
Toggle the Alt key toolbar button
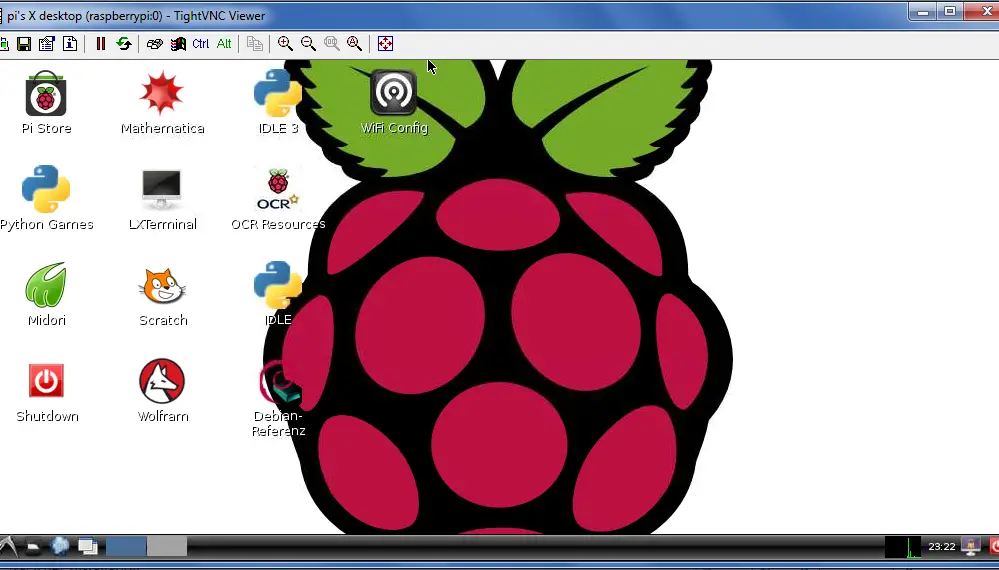pos(224,43)
